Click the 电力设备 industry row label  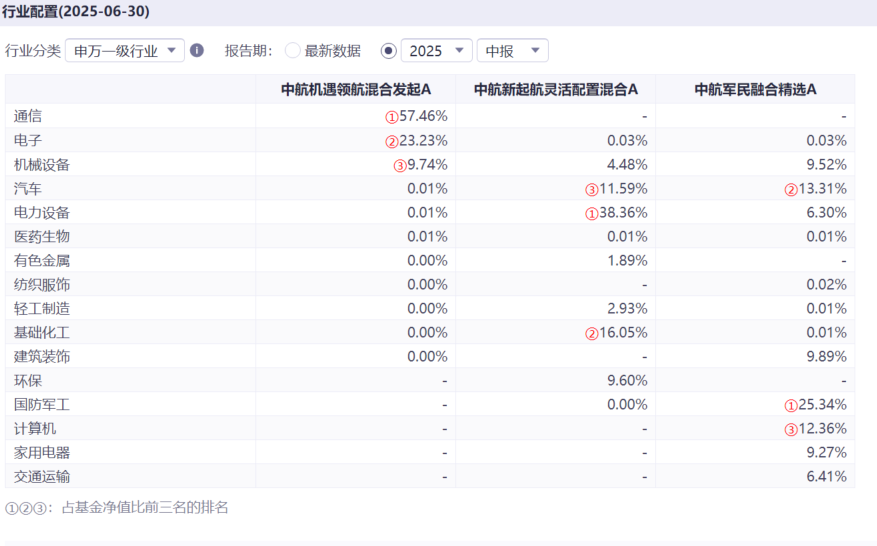pyautogui.click(x=42, y=213)
